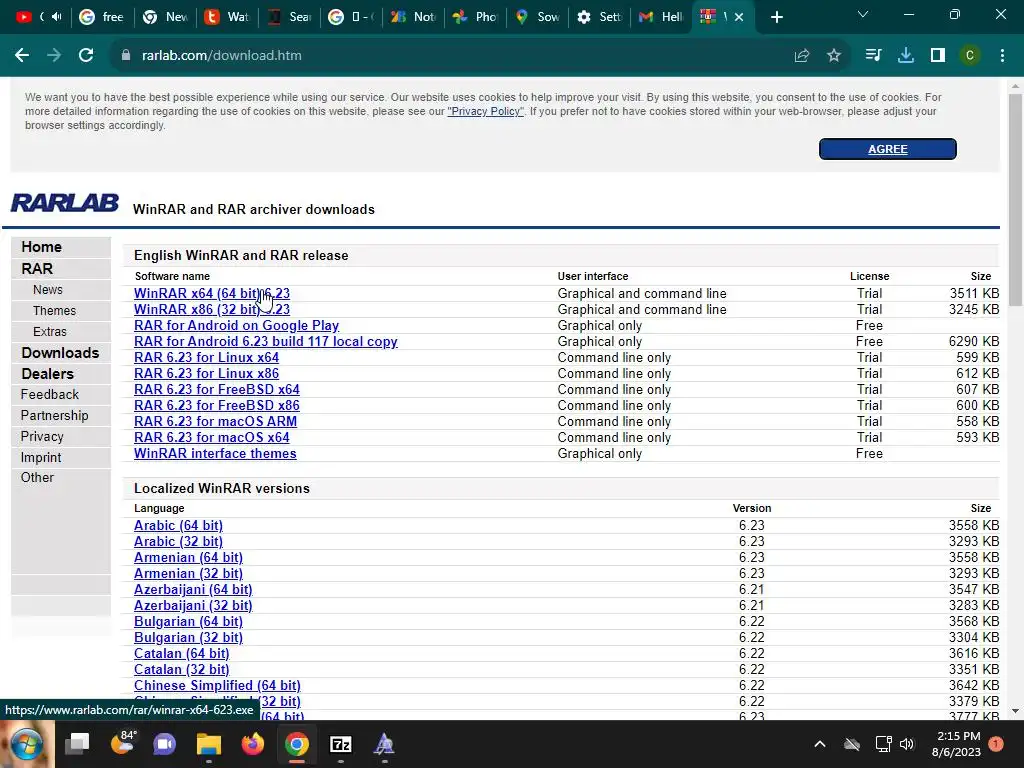Image resolution: width=1024 pixels, height=768 pixels.
Task: Open Downloads in the sidebar
Action: (60, 353)
